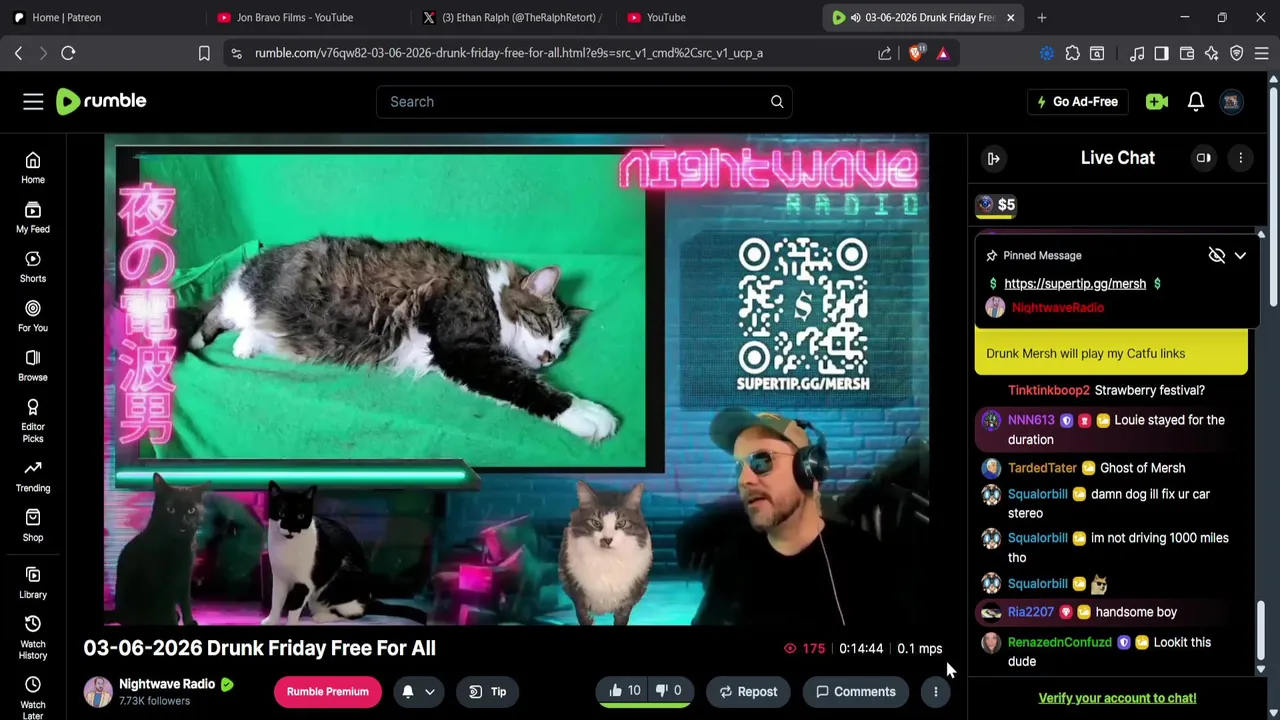Go back in browser history
The width and height of the screenshot is (1280, 720).
coord(18,53)
